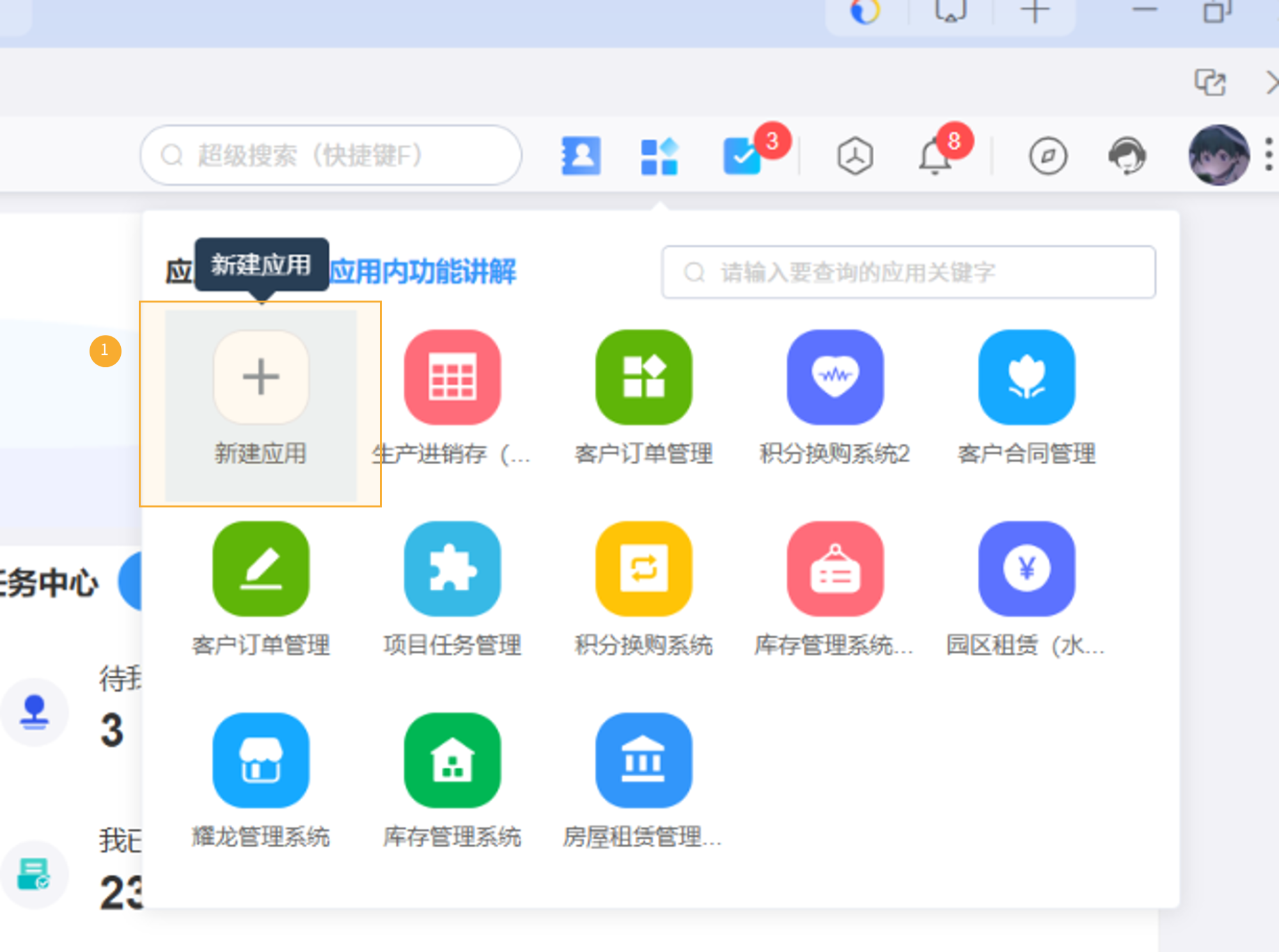
Task: Click the 房屋租赁管理... label
Action: 643,836
